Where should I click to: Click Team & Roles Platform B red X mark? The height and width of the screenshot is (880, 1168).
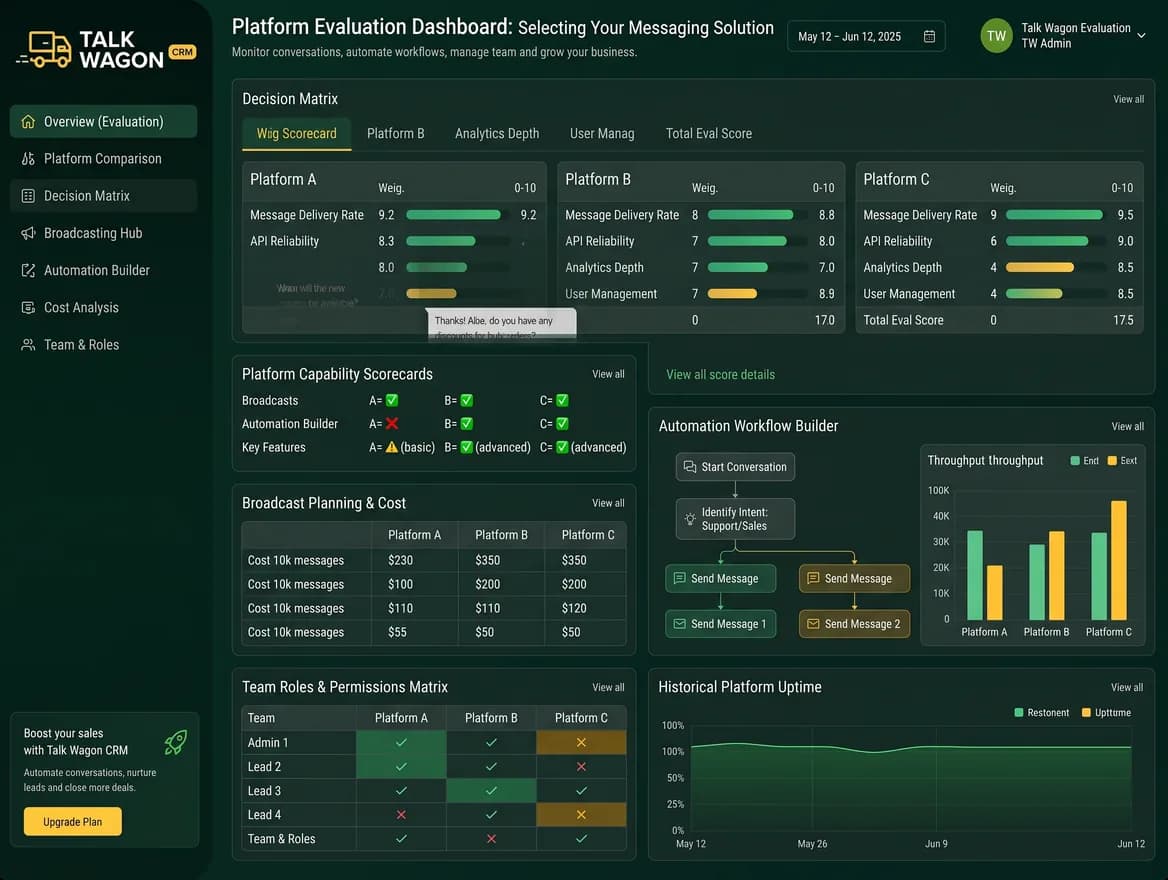[491, 839]
